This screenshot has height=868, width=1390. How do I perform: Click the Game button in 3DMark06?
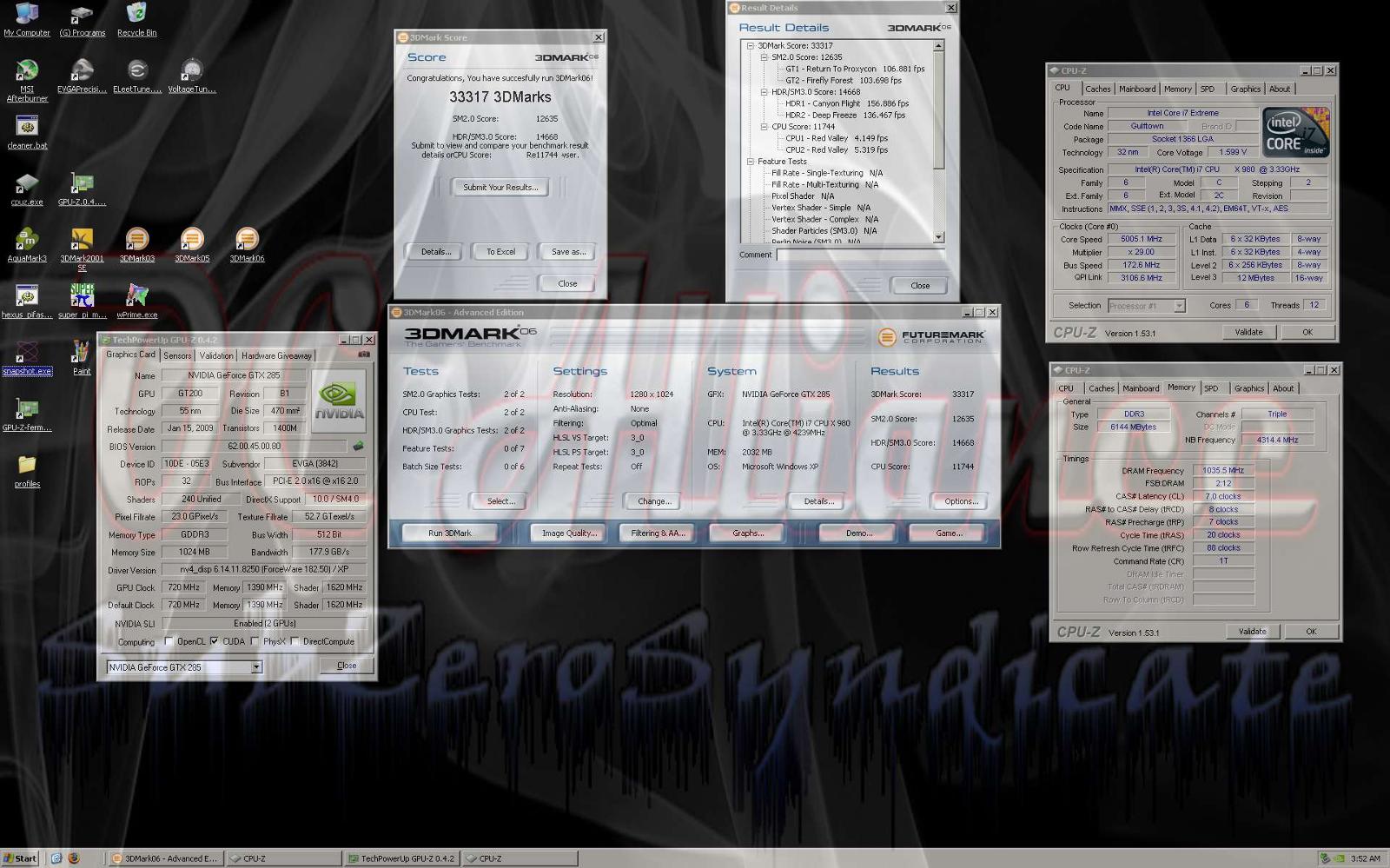[x=949, y=533]
